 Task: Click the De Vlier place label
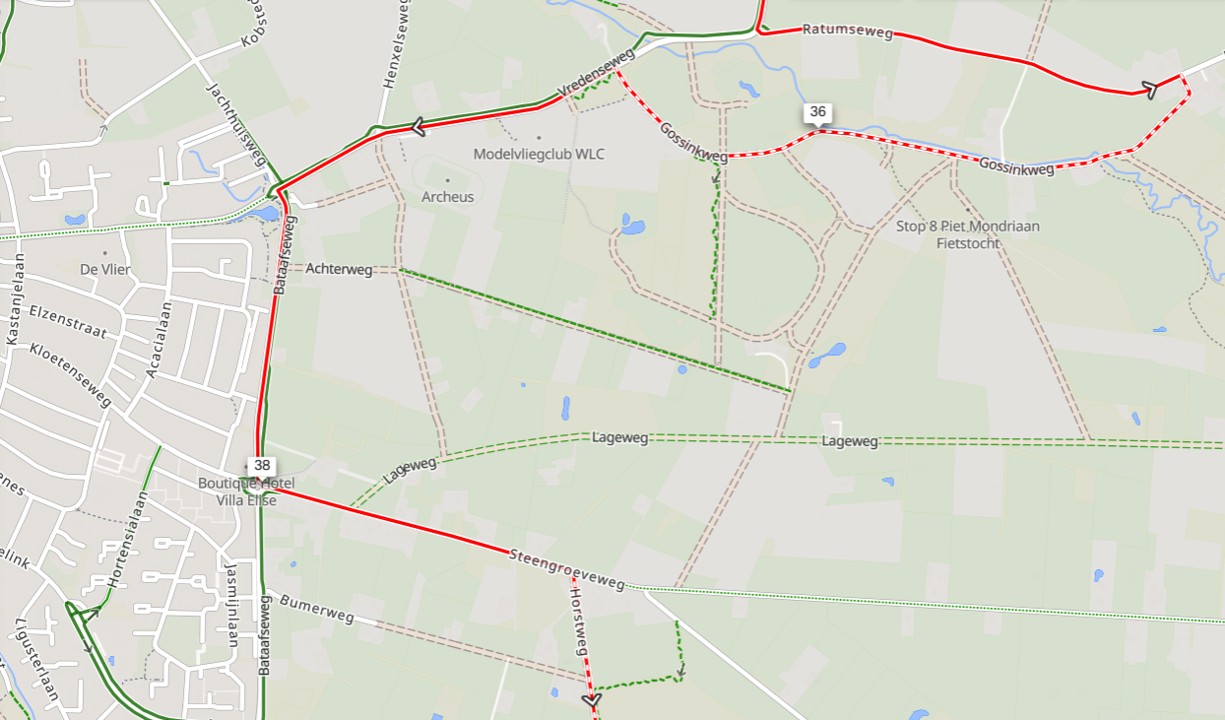pos(105,269)
